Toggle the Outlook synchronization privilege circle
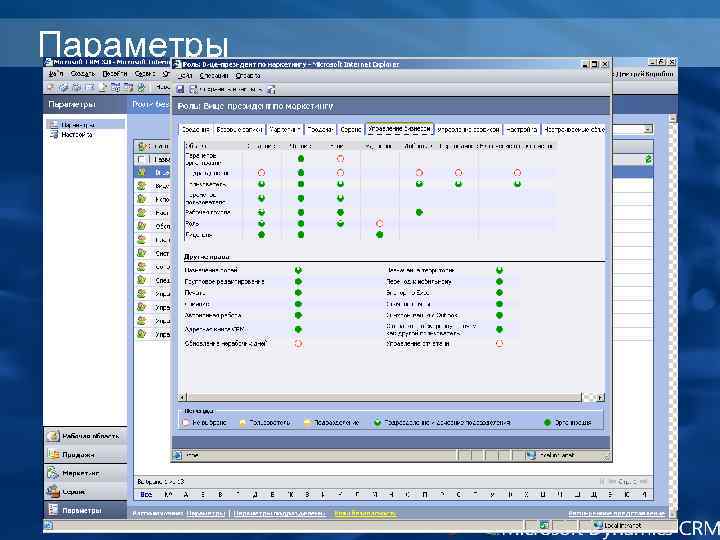Screen dimensions: 720x540 [500, 315]
